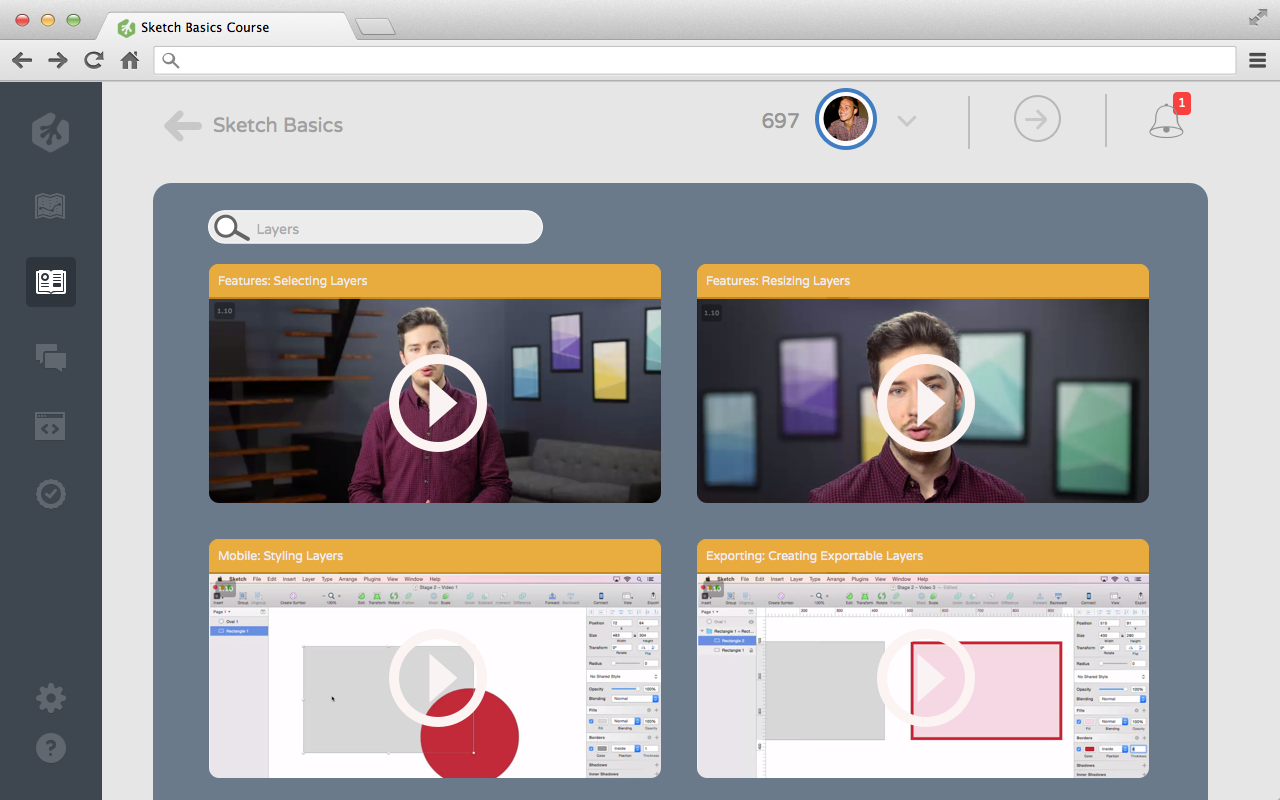Open the code window icon in sidebar
Screen dimensions: 1280x800
(x=51, y=426)
